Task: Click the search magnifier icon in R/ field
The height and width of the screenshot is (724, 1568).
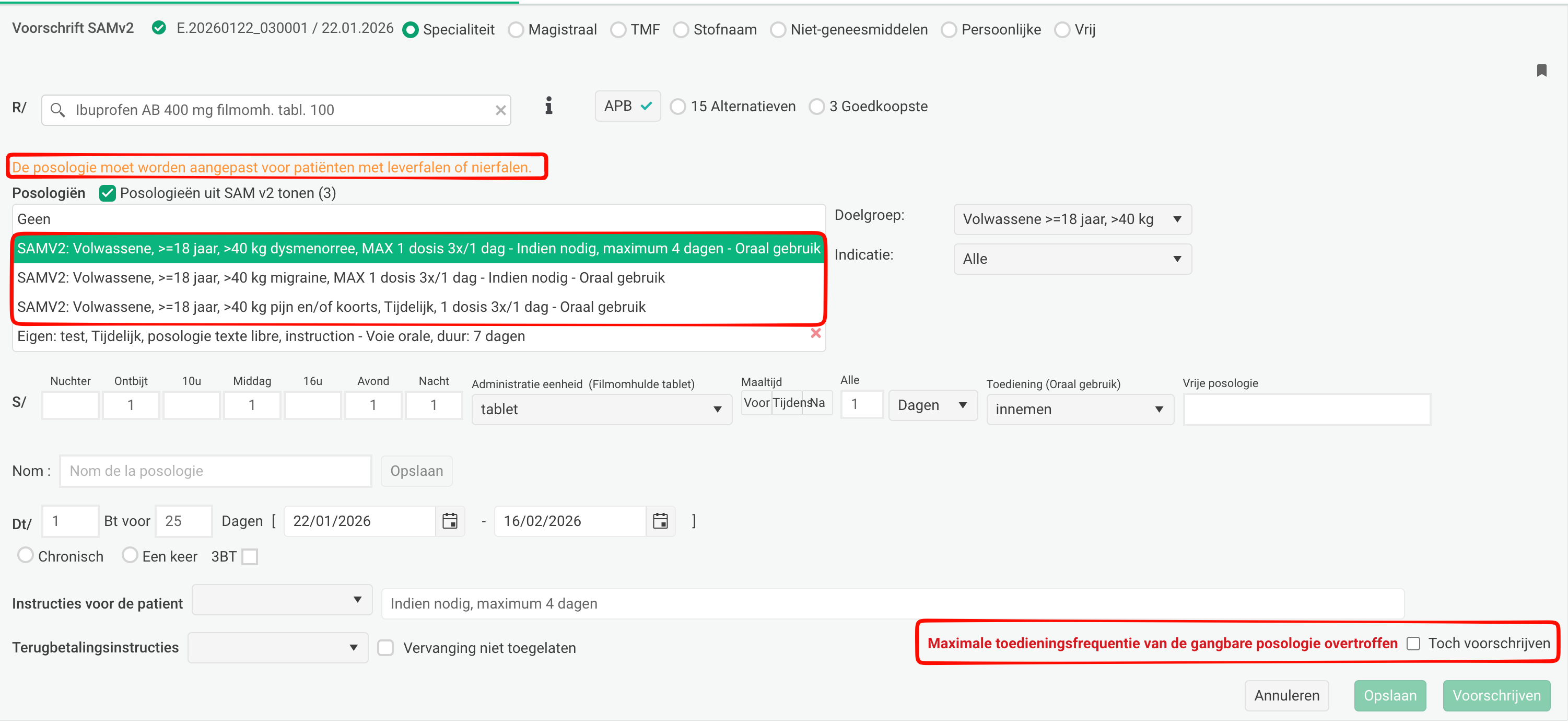Action: (58, 110)
